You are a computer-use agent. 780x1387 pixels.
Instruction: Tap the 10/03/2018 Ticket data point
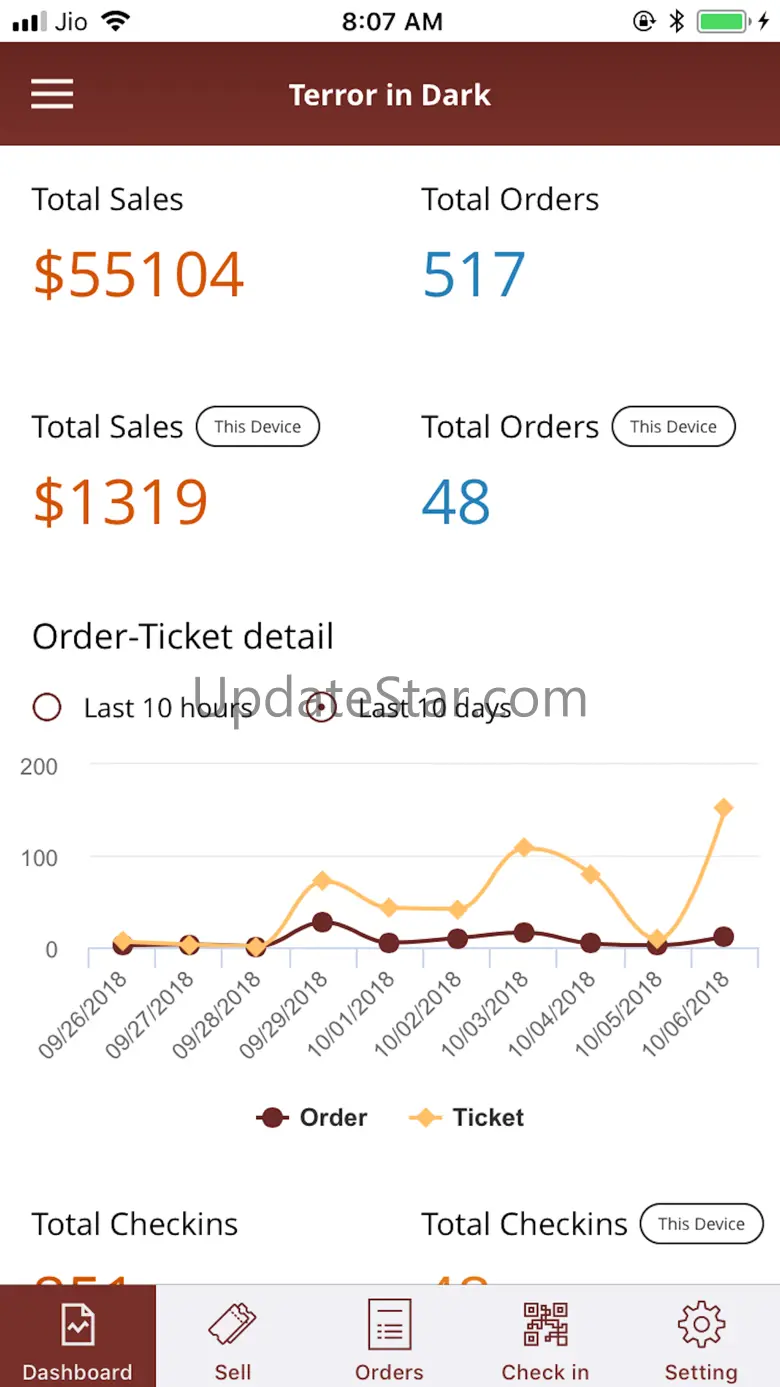tap(523, 848)
